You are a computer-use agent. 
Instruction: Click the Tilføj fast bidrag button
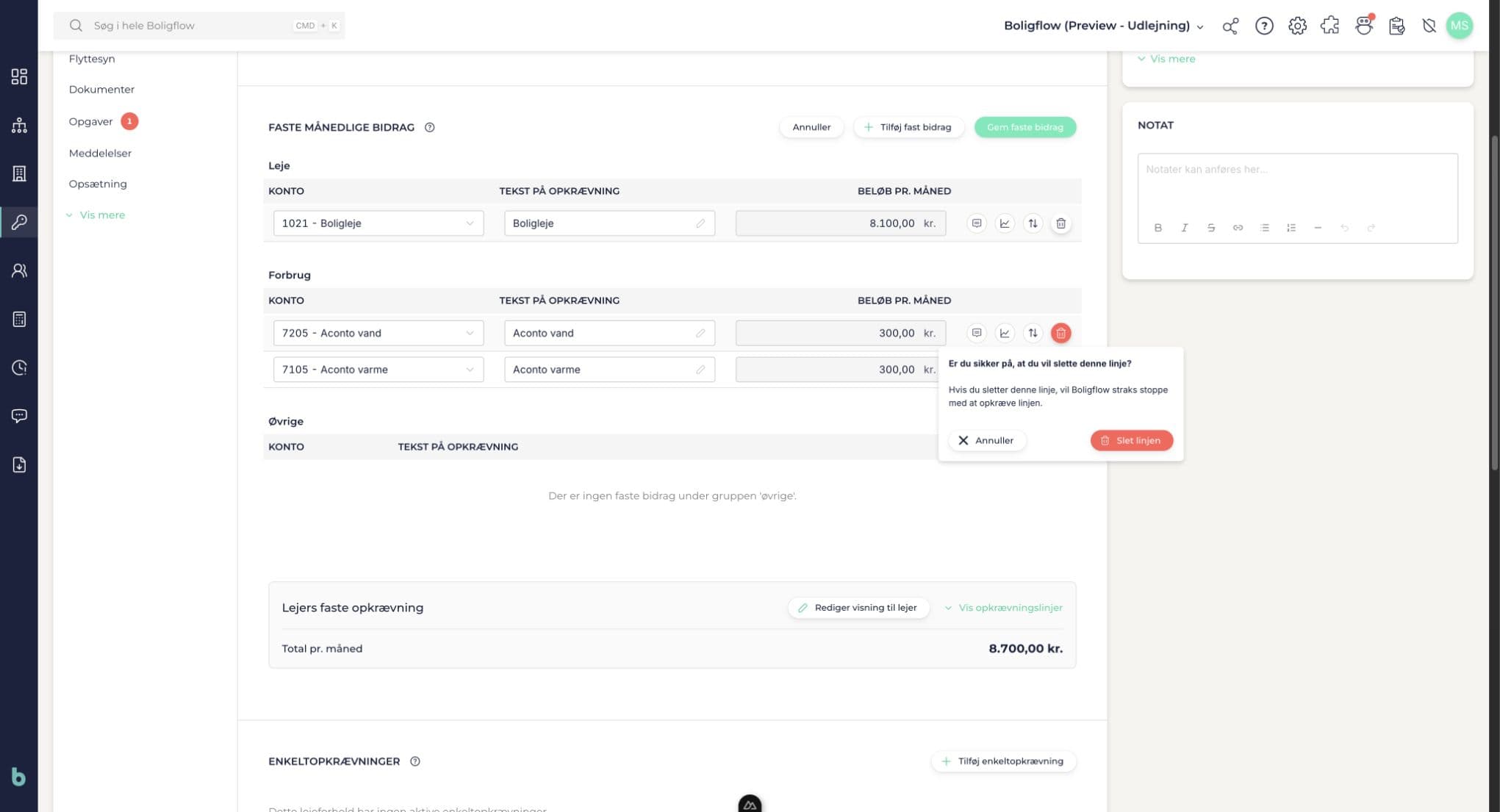(908, 127)
